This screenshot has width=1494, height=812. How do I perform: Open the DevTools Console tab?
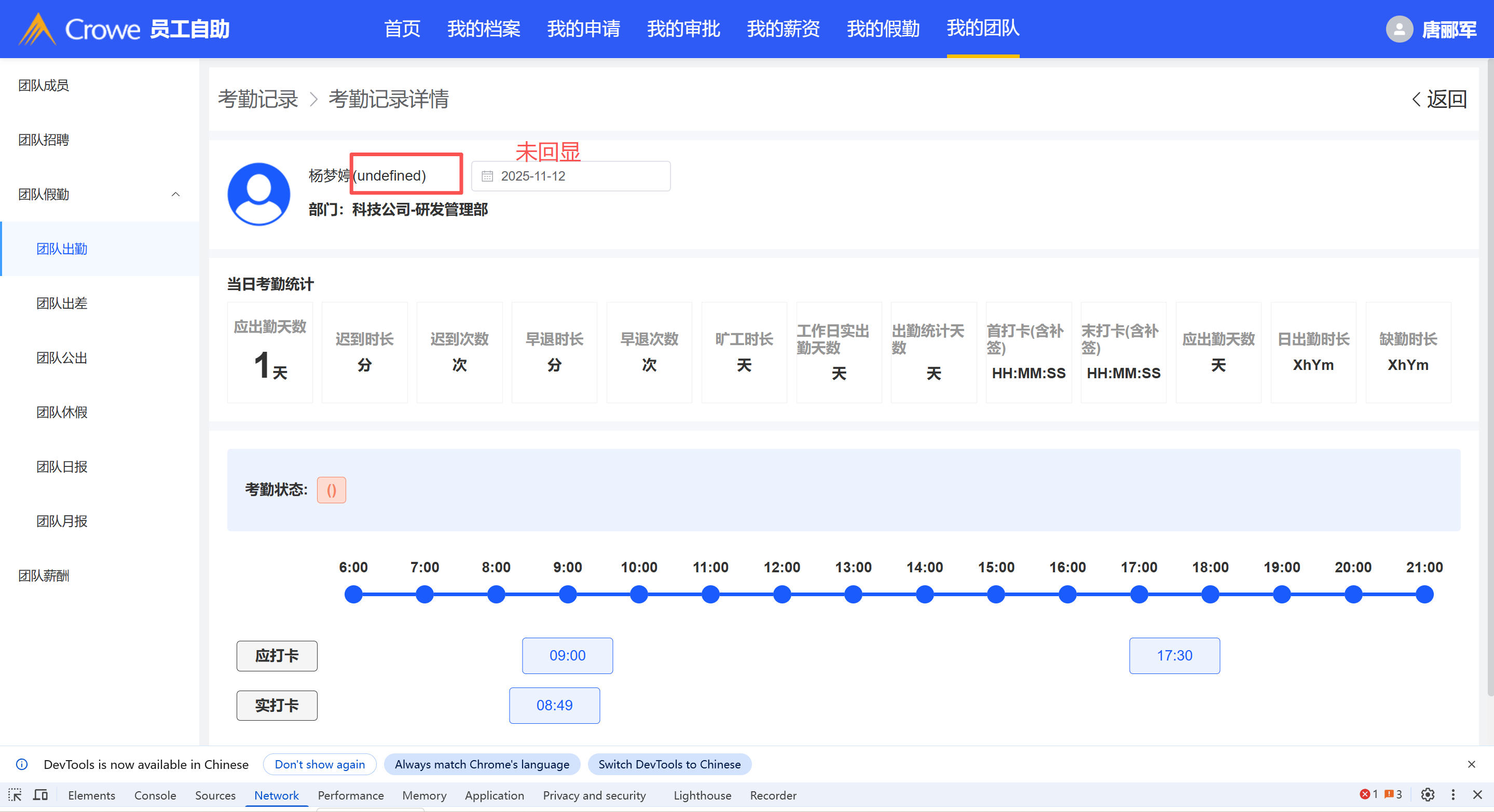[x=155, y=796]
